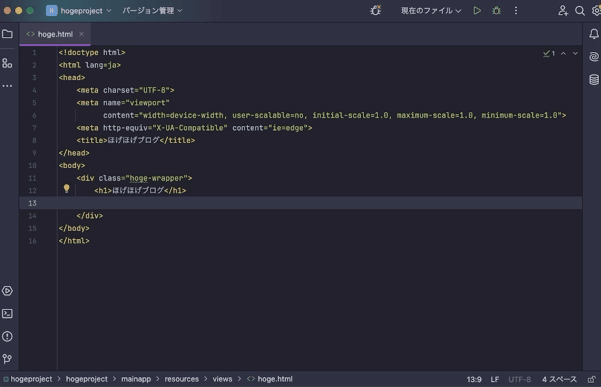This screenshot has height=387, width=601.
Task: Open the Services tool window icon
Action: [7, 291]
